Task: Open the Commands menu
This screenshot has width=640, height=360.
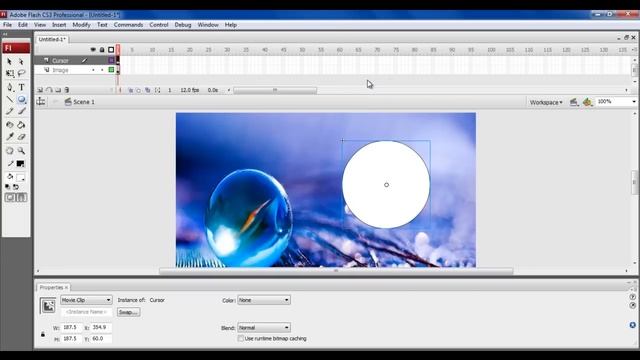Action: tap(128, 25)
